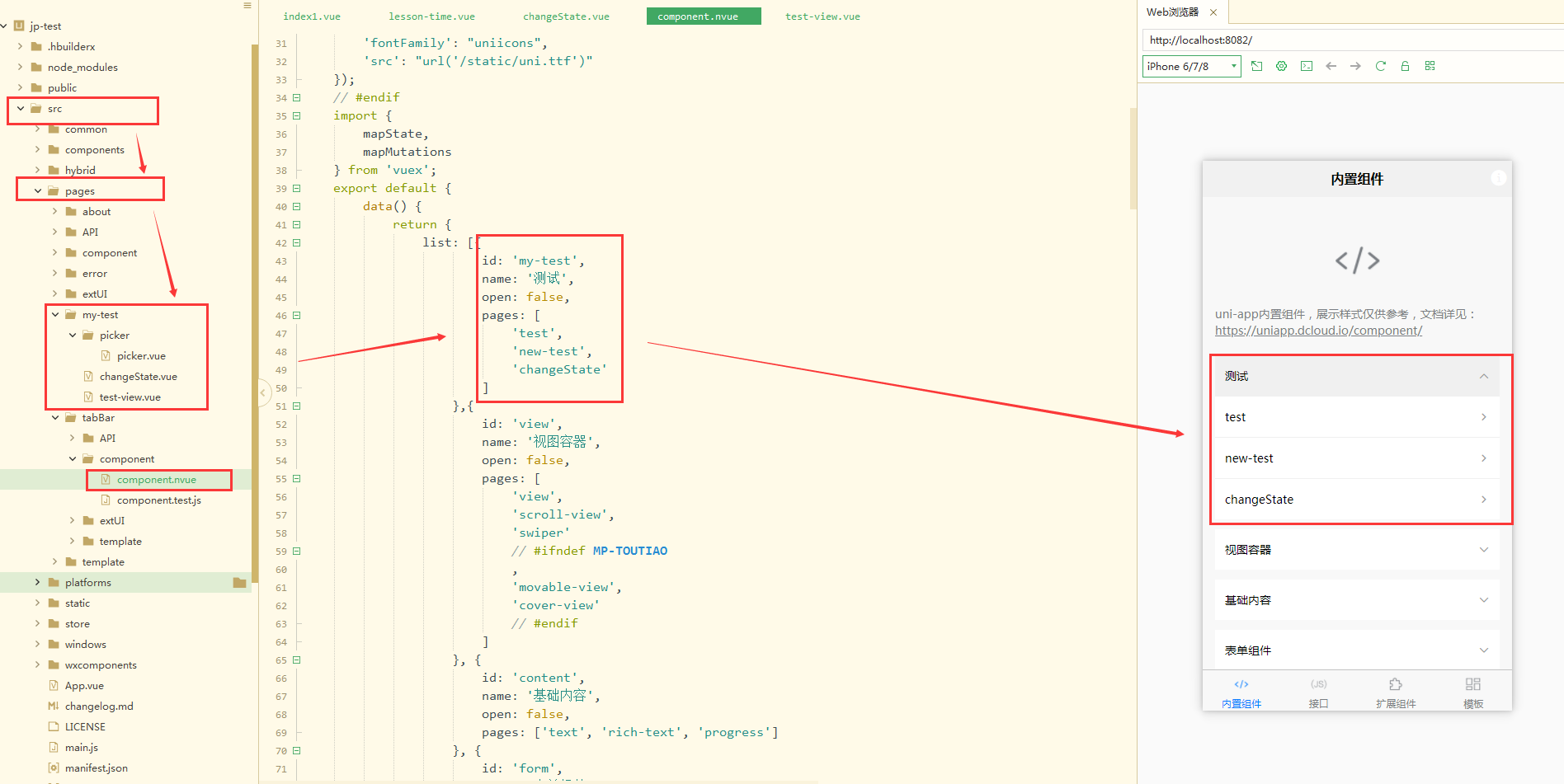Reload the localhost preview page

(1380, 66)
